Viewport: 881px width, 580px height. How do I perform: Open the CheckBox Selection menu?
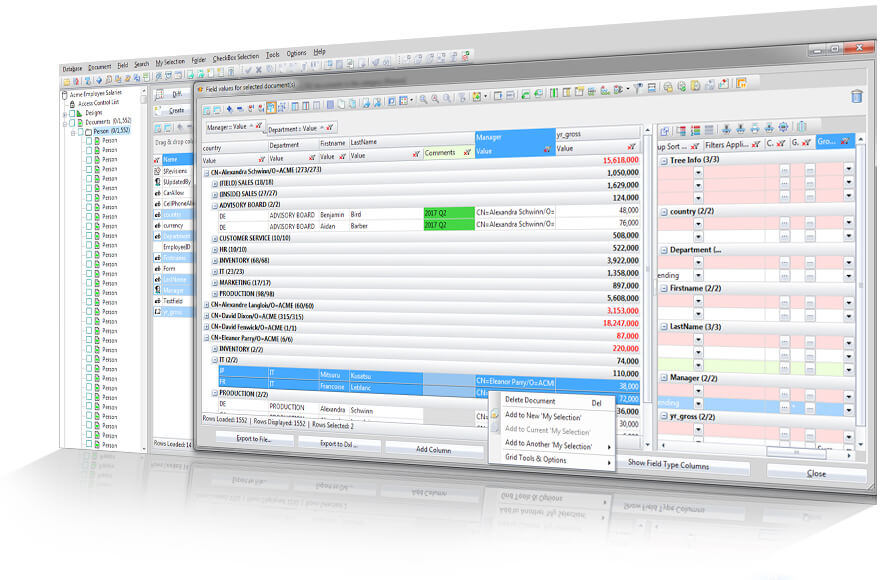pyautogui.click(x=235, y=57)
